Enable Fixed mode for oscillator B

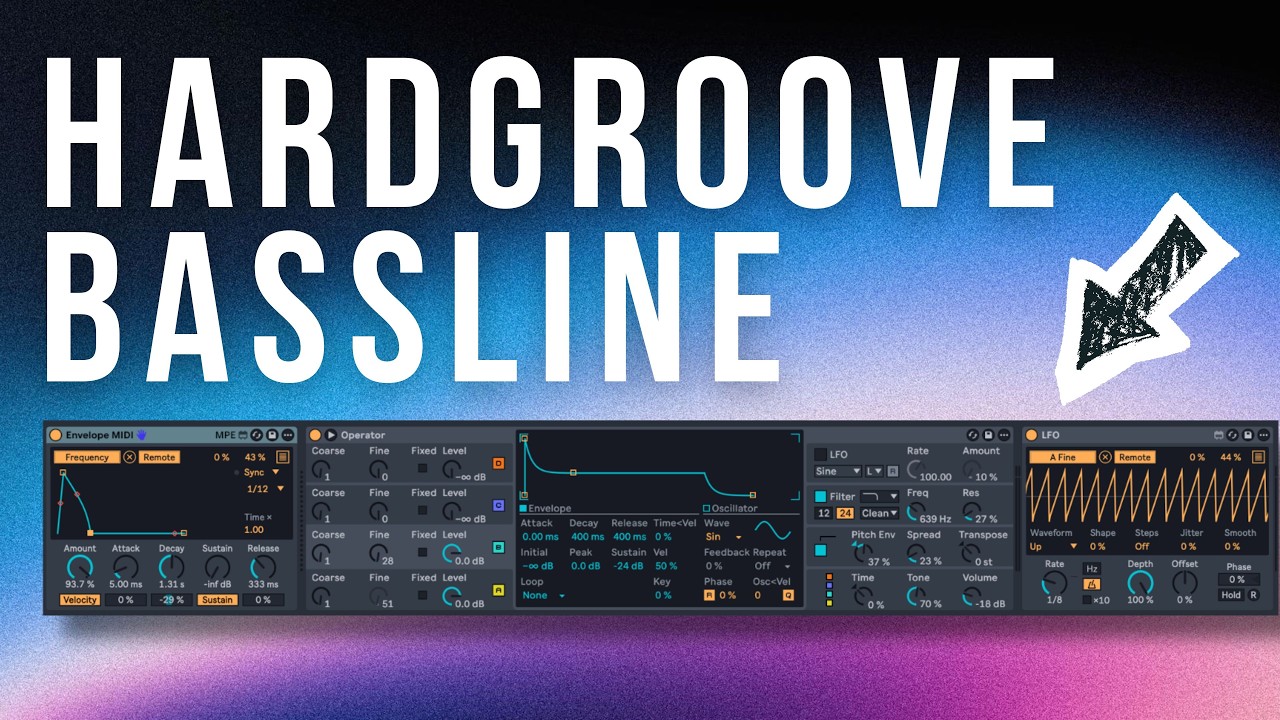pos(423,550)
